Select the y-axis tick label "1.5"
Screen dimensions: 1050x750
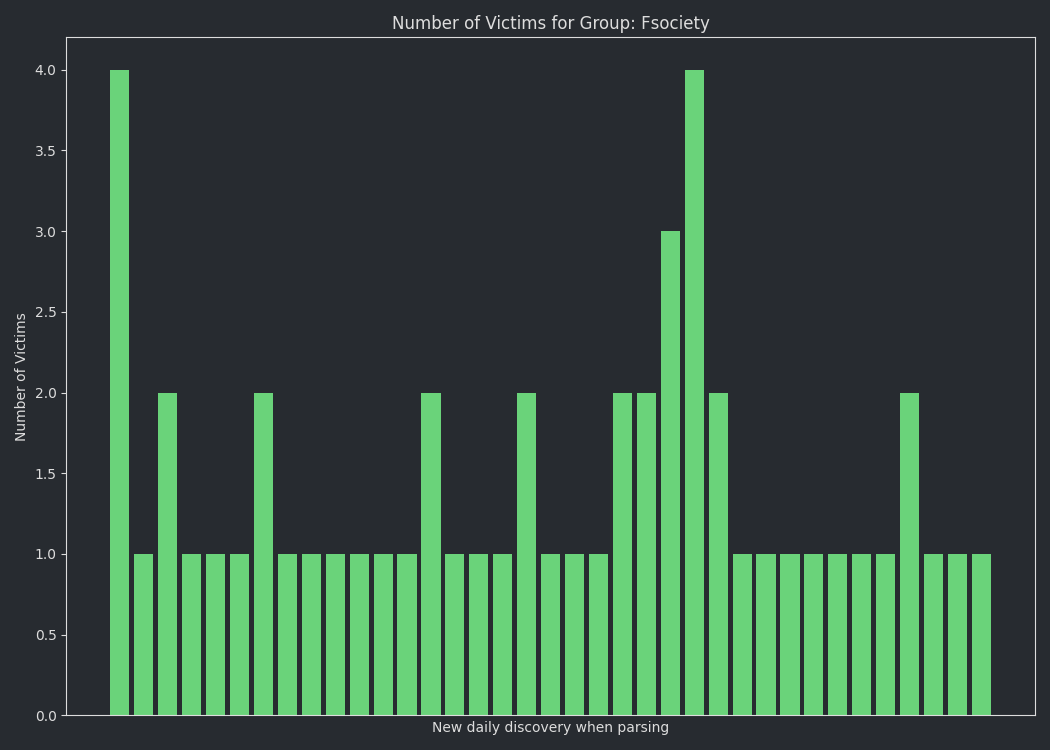(46, 474)
